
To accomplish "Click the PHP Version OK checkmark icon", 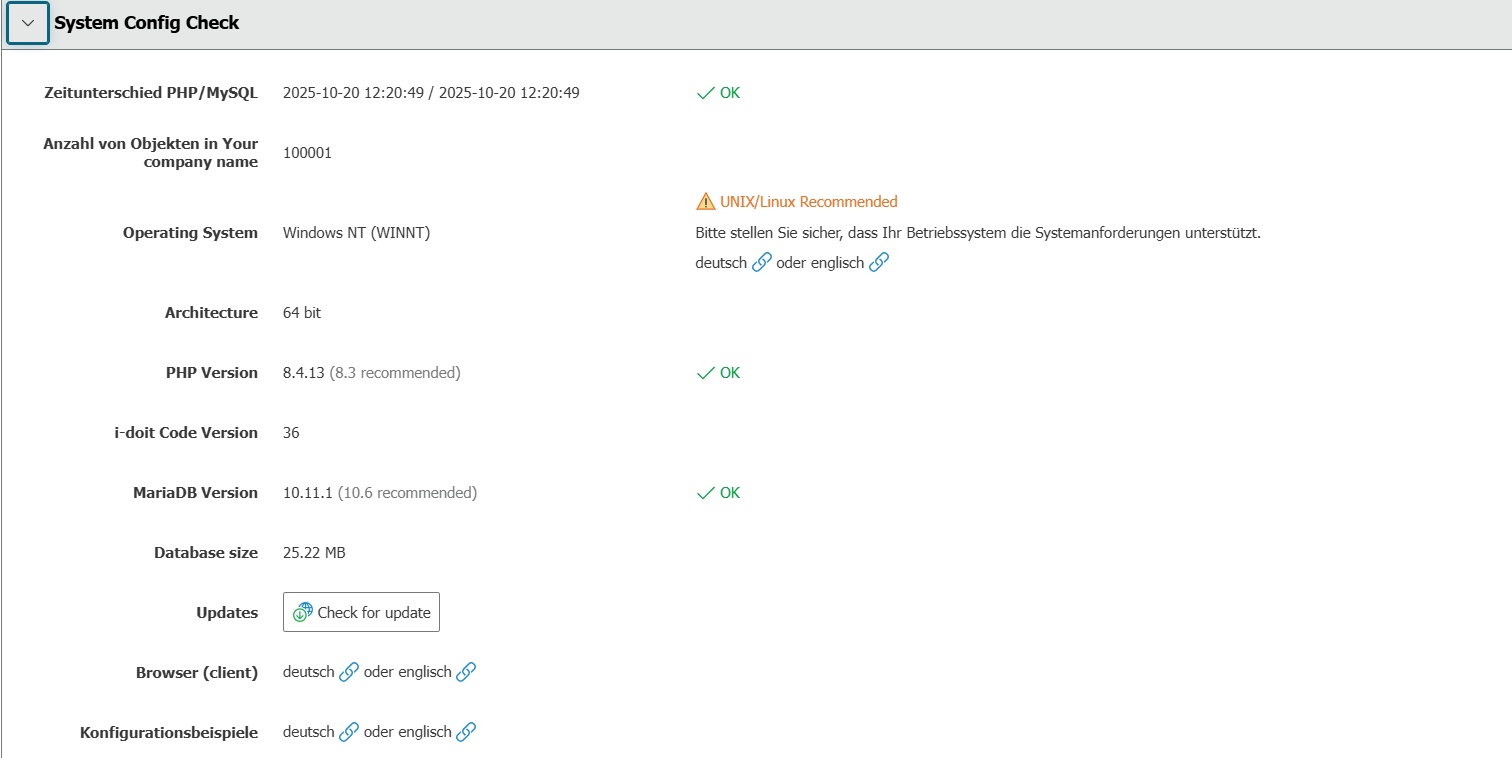I will (x=706, y=373).
